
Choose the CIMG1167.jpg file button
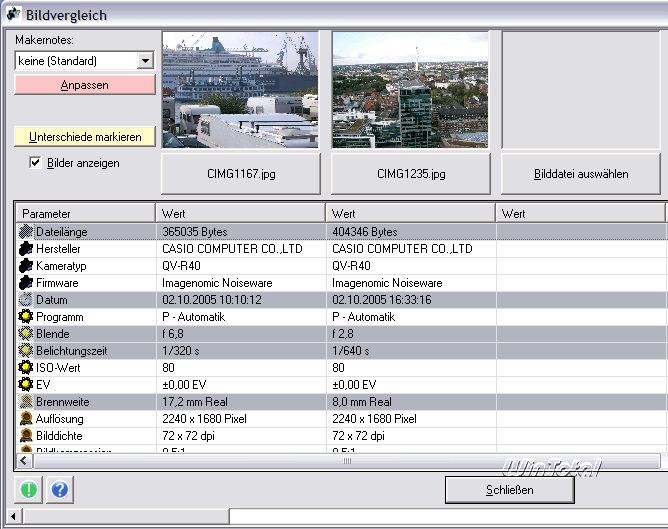(x=240, y=174)
